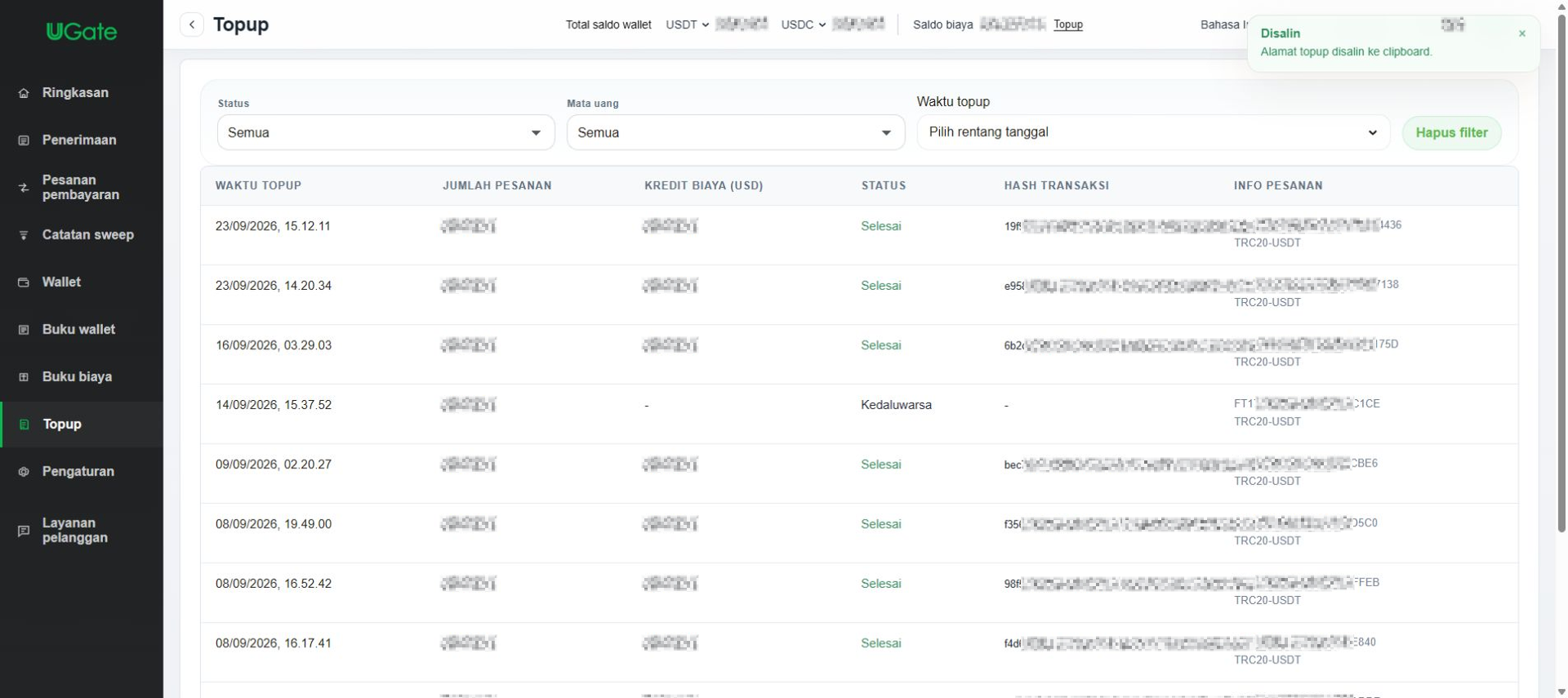Click Hapus filter button

click(1451, 132)
